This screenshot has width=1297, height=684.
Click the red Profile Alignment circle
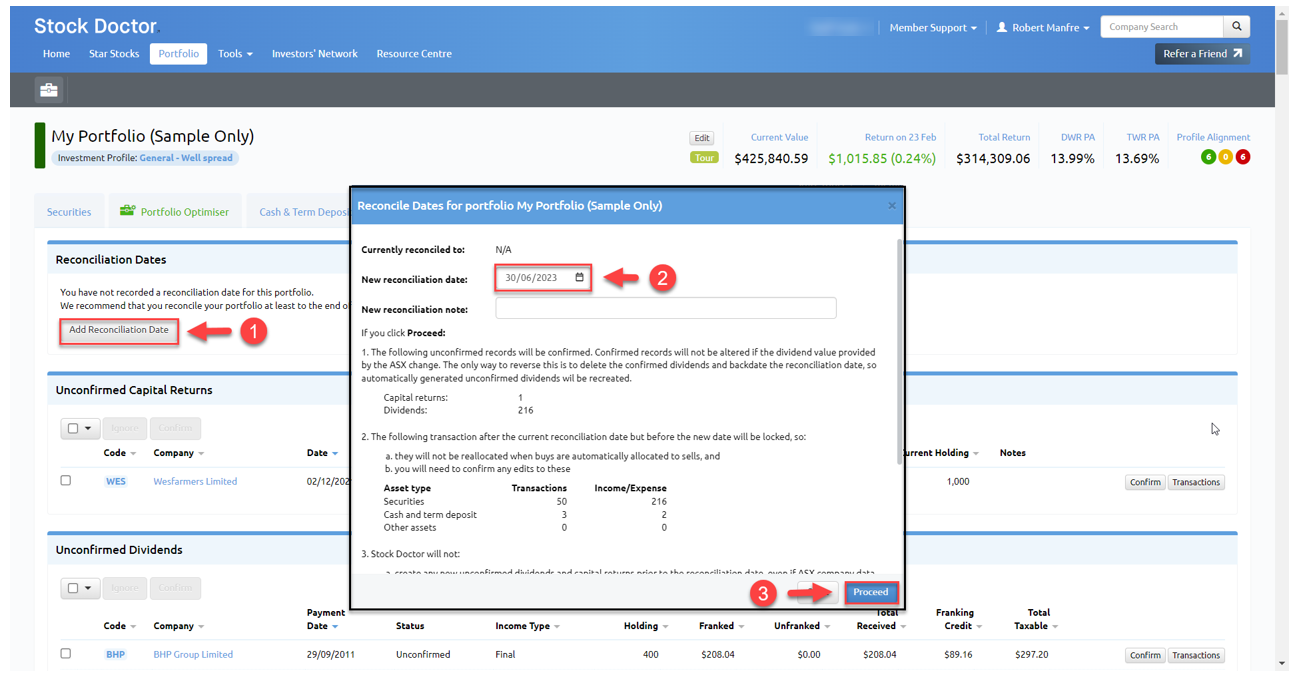[x=1243, y=157]
